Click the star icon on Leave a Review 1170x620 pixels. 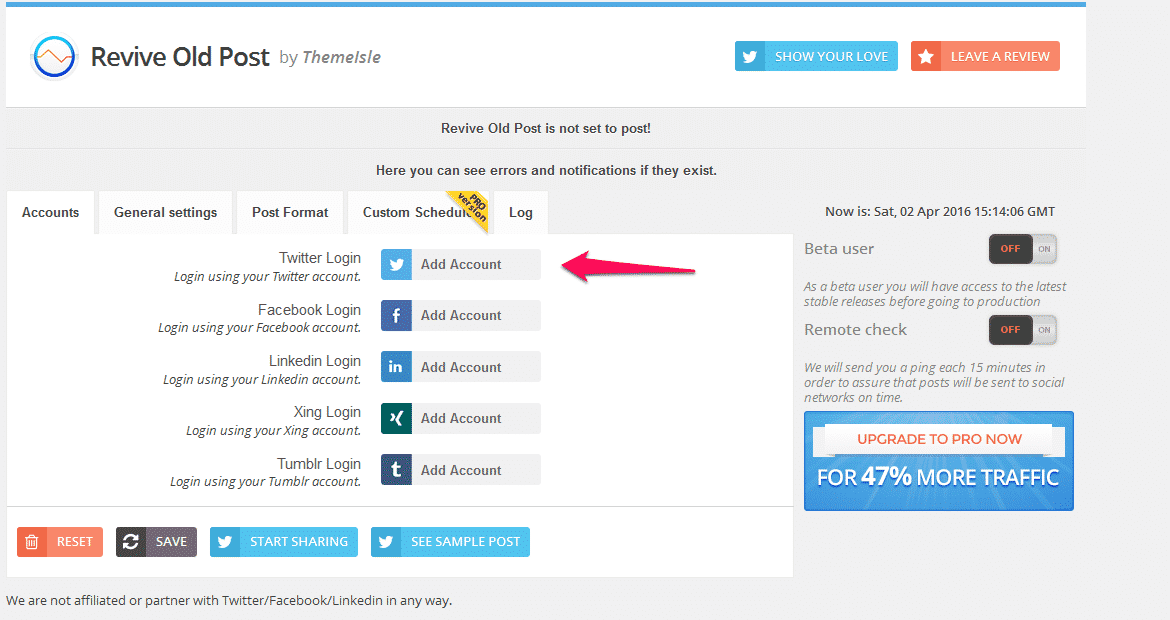(926, 57)
